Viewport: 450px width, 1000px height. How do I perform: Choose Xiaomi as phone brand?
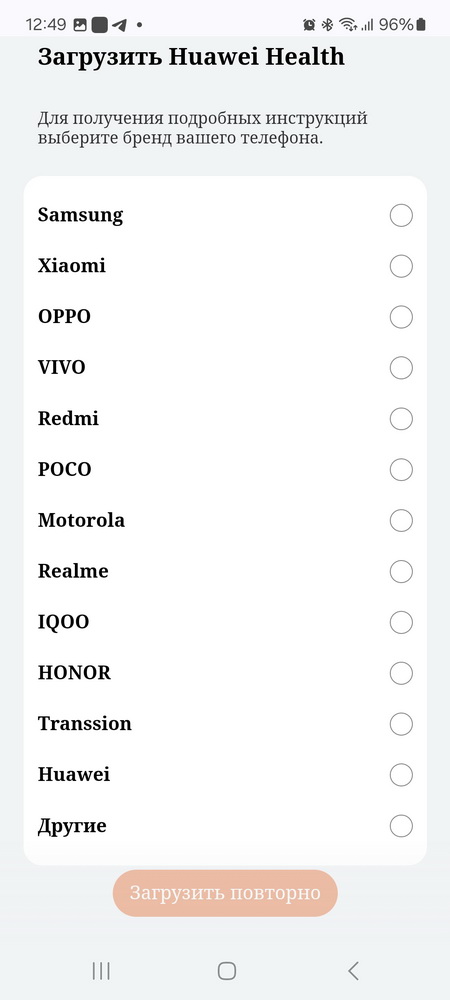pyautogui.click(x=401, y=266)
